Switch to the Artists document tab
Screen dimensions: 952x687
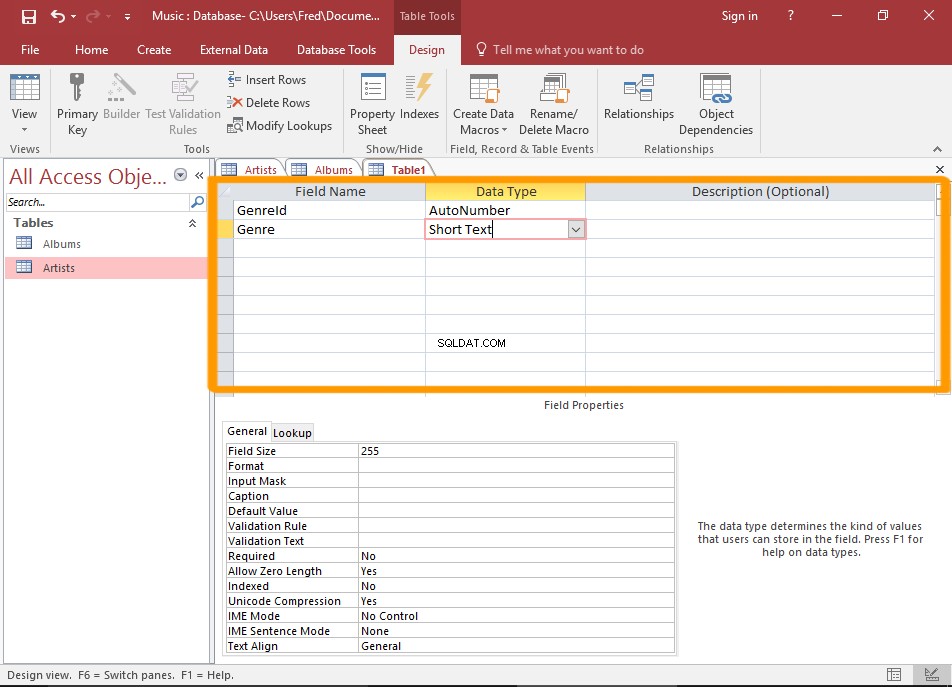(x=250, y=170)
